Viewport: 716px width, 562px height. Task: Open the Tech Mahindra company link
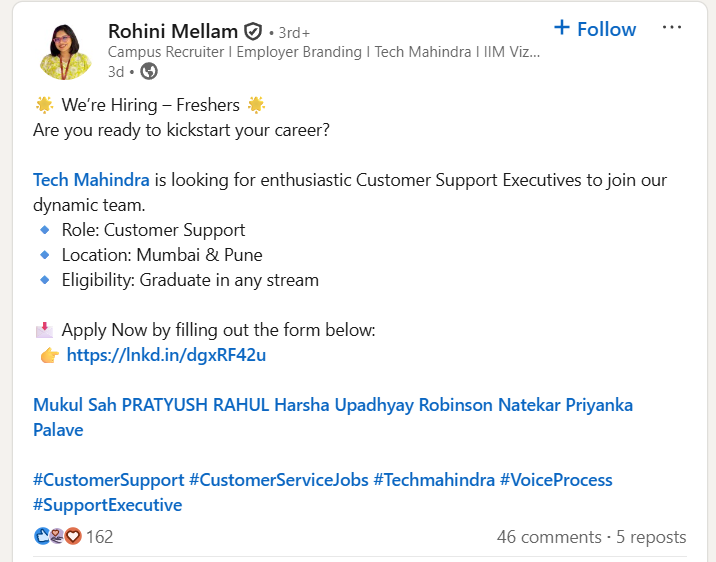(x=91, y=180)
